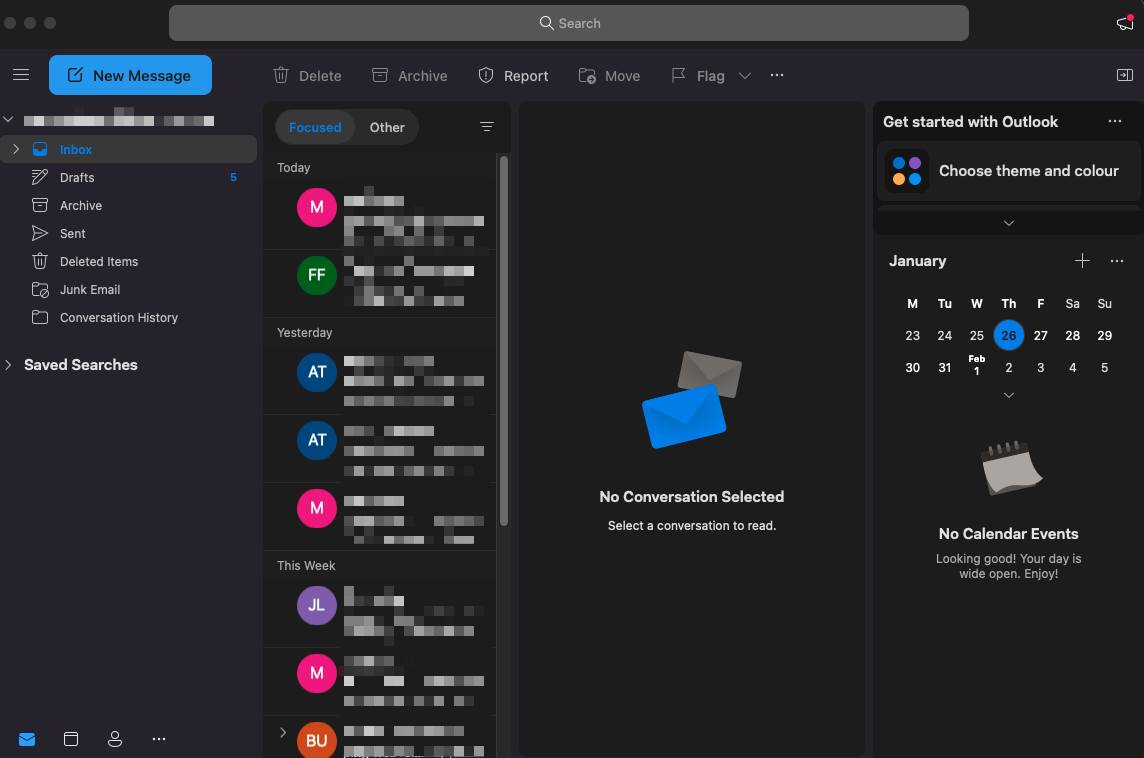Open the message from sender JL
Viewport: 1144px width, 758px height.
pyautogui.click(x=379, y=613)
